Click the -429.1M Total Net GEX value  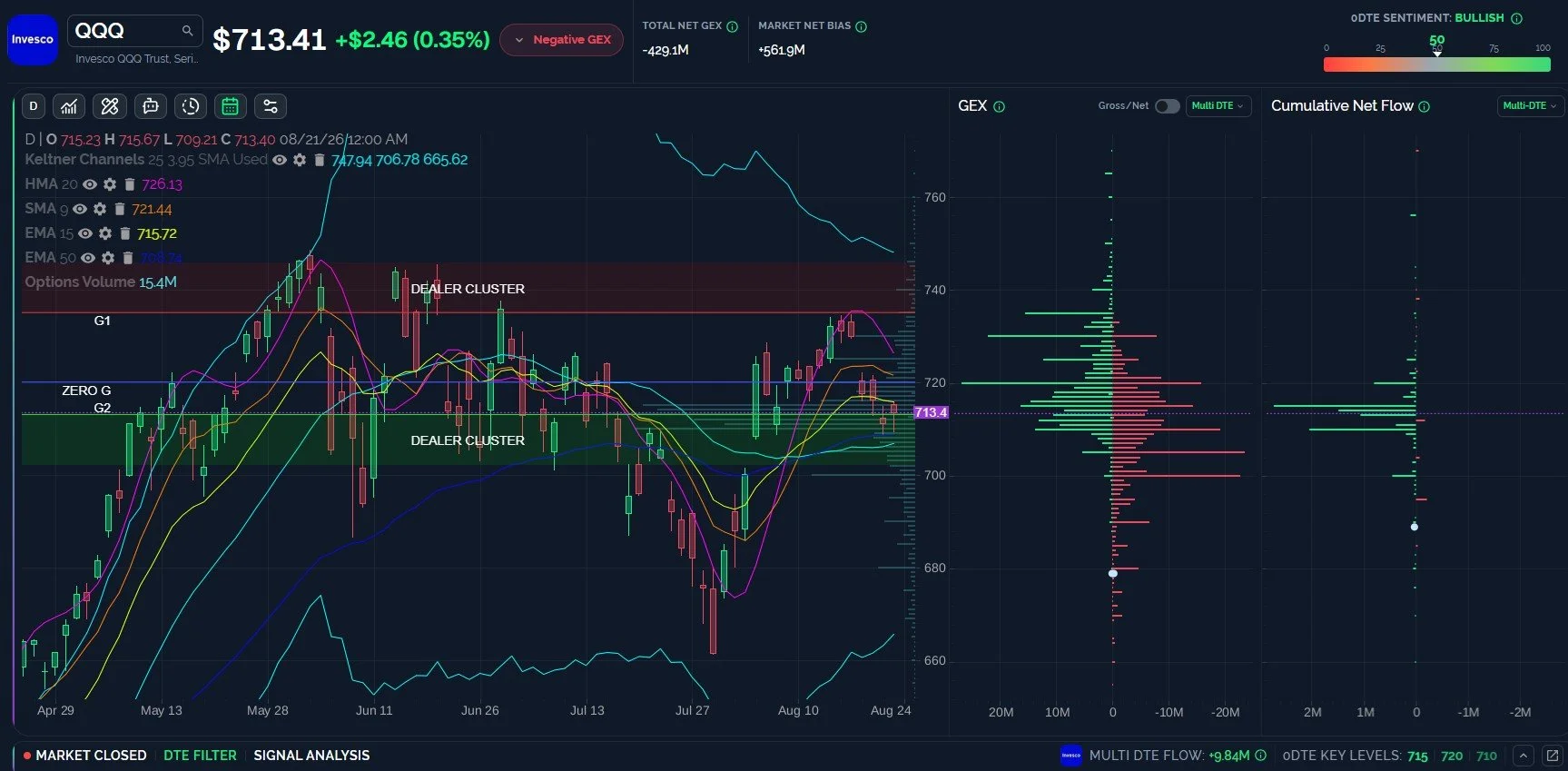pyautogui.click(x=666, y=50)
